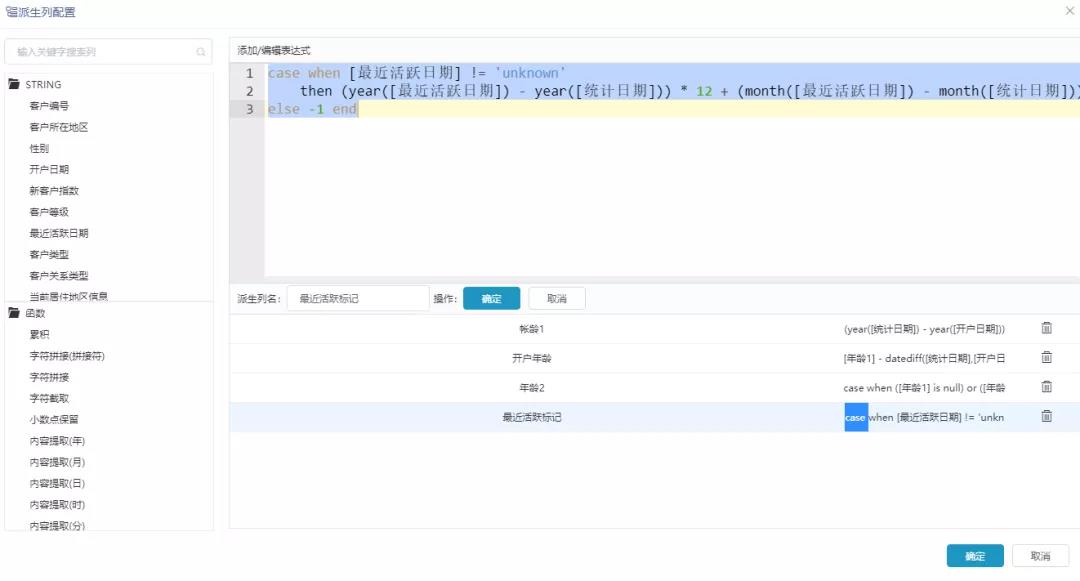Image resolution: width=1080 pixels, height=581 pixels.
Task: Insert the 内容提取(时) function
Action: pos(57,505)
